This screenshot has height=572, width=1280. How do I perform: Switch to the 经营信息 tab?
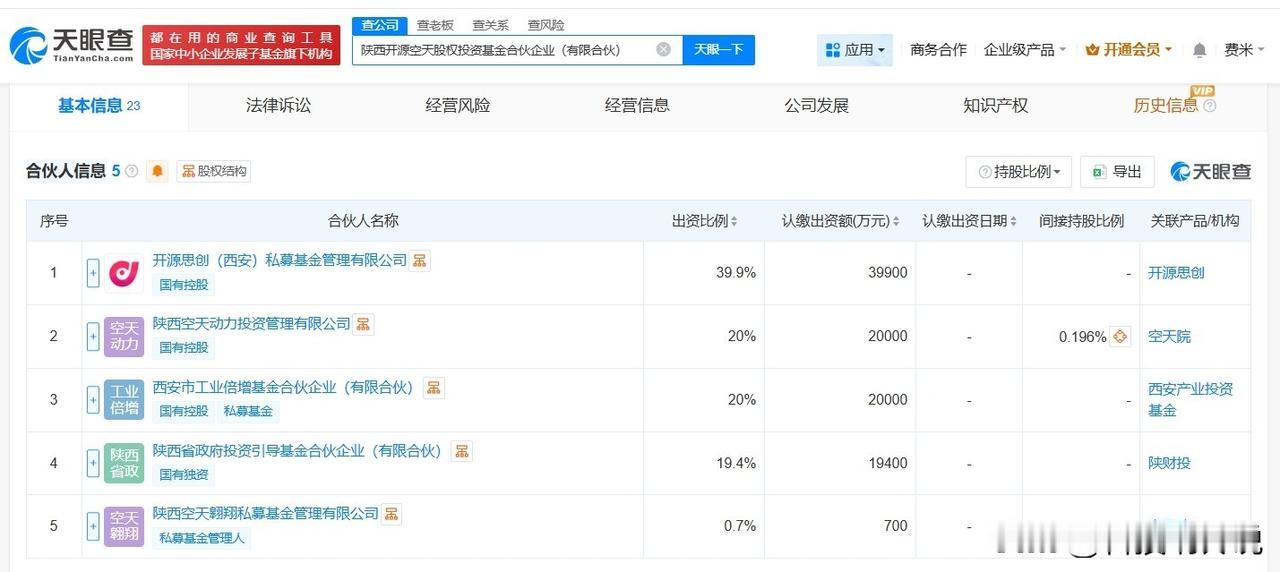[x=637, y=105]
